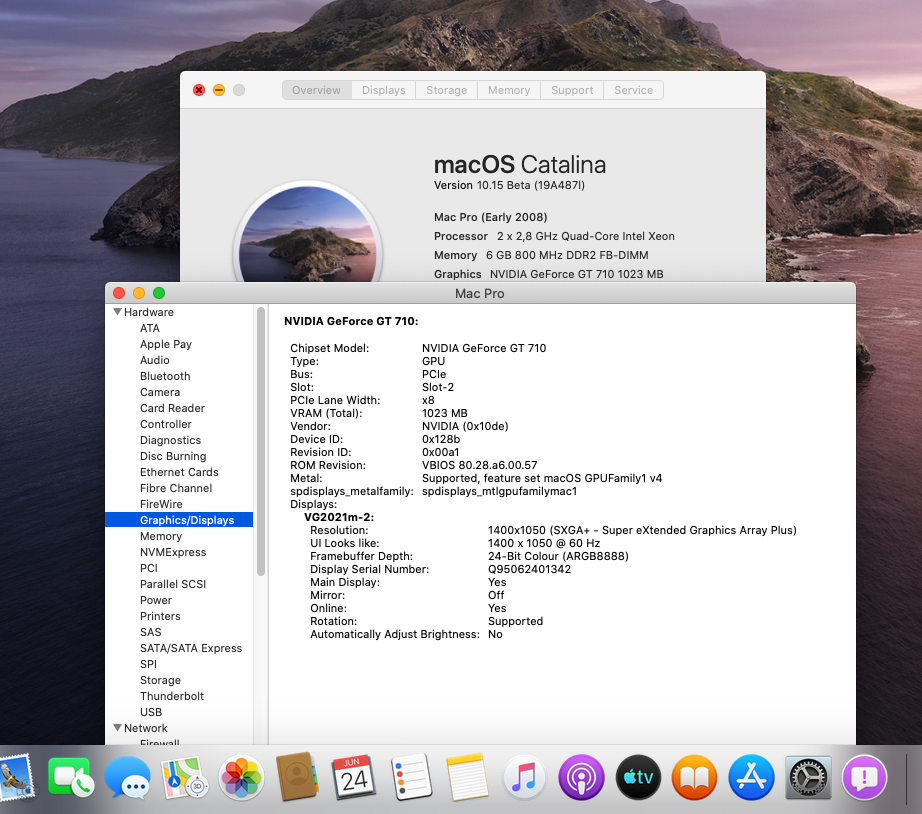
Task: Open Contacts book icon in dock
Action: coord(298,778)
